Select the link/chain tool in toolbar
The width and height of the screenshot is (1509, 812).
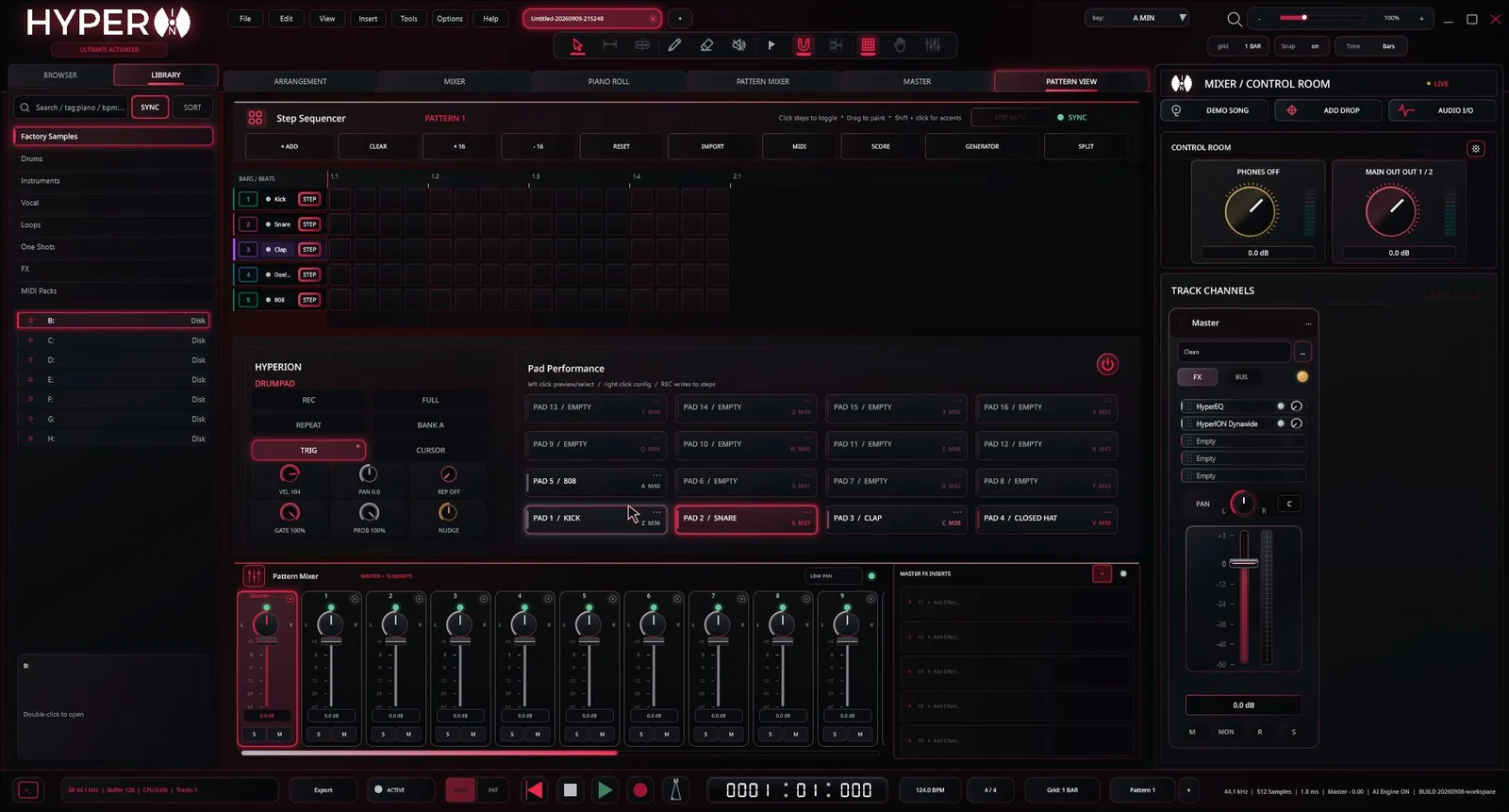tap(642, 45)
